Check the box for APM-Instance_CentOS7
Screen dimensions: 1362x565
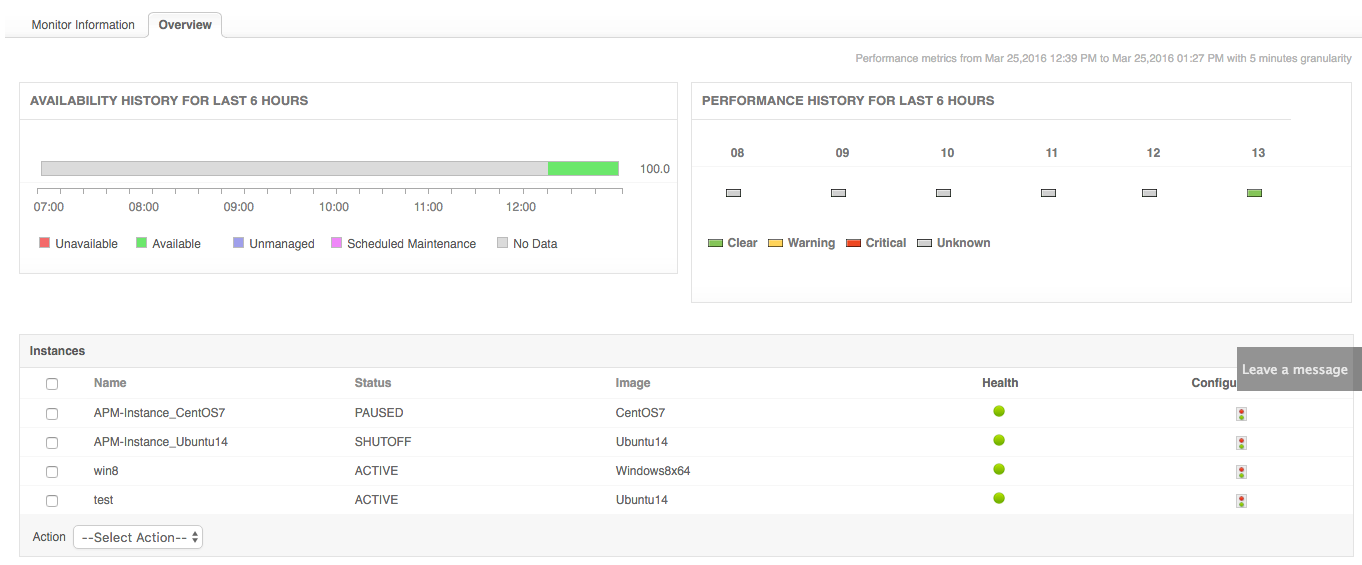click(x=52, y=413)
